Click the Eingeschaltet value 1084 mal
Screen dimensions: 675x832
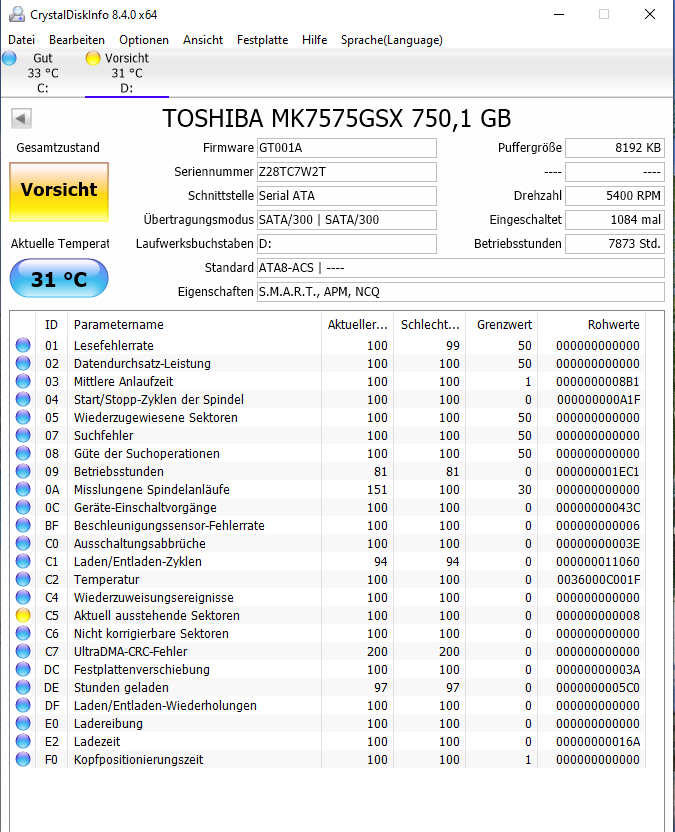(615, 220)
